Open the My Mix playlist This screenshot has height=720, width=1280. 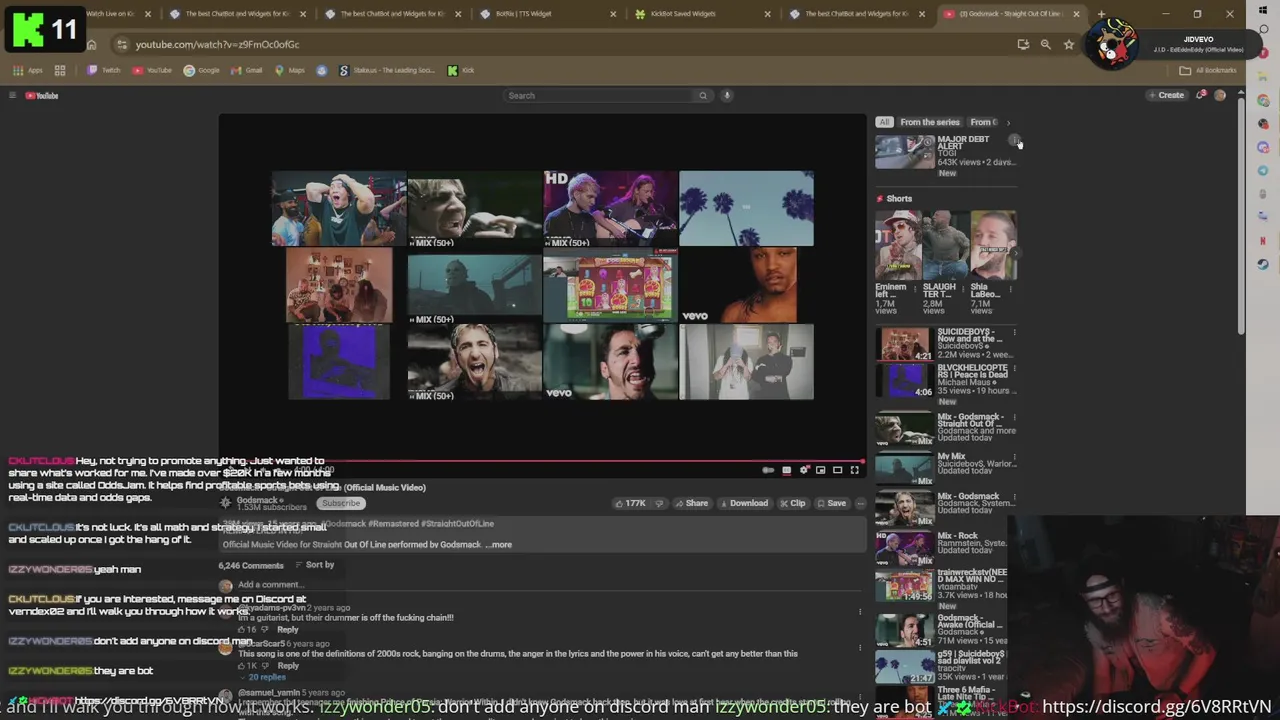[905, 469]
